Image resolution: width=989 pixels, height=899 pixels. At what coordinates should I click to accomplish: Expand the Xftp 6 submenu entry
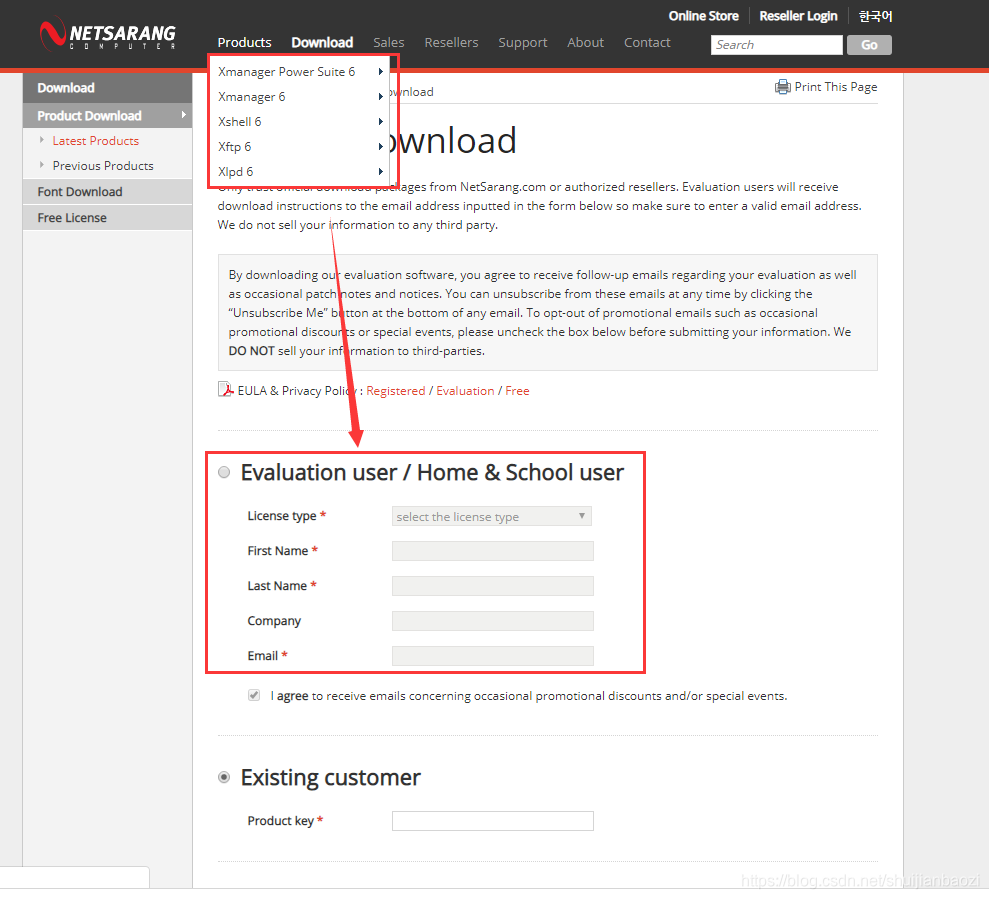tap(300, 146)
